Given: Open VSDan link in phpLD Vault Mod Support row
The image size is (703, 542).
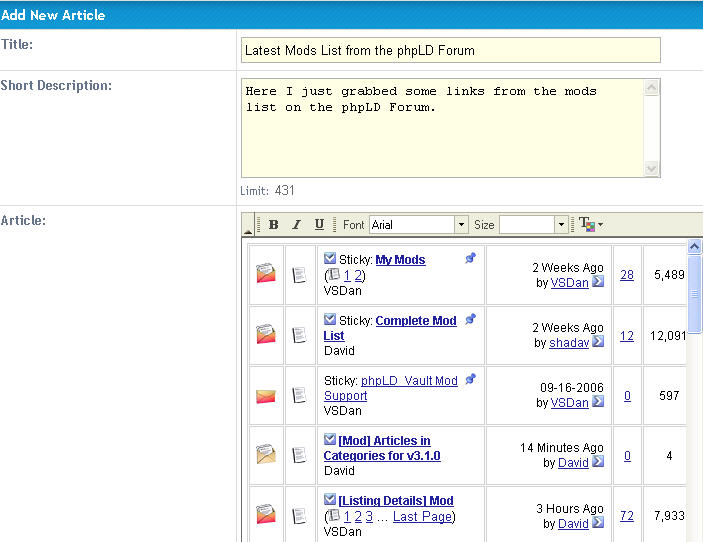Looking at the screenshot, I should click(569, 403).
